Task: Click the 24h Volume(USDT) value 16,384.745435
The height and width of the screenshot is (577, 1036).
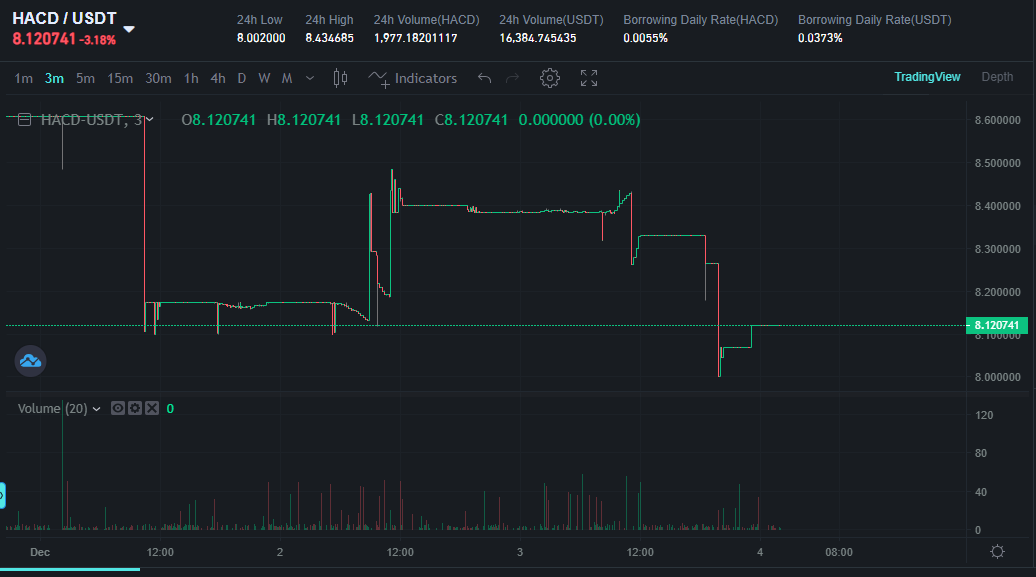Action: [537, 38]
